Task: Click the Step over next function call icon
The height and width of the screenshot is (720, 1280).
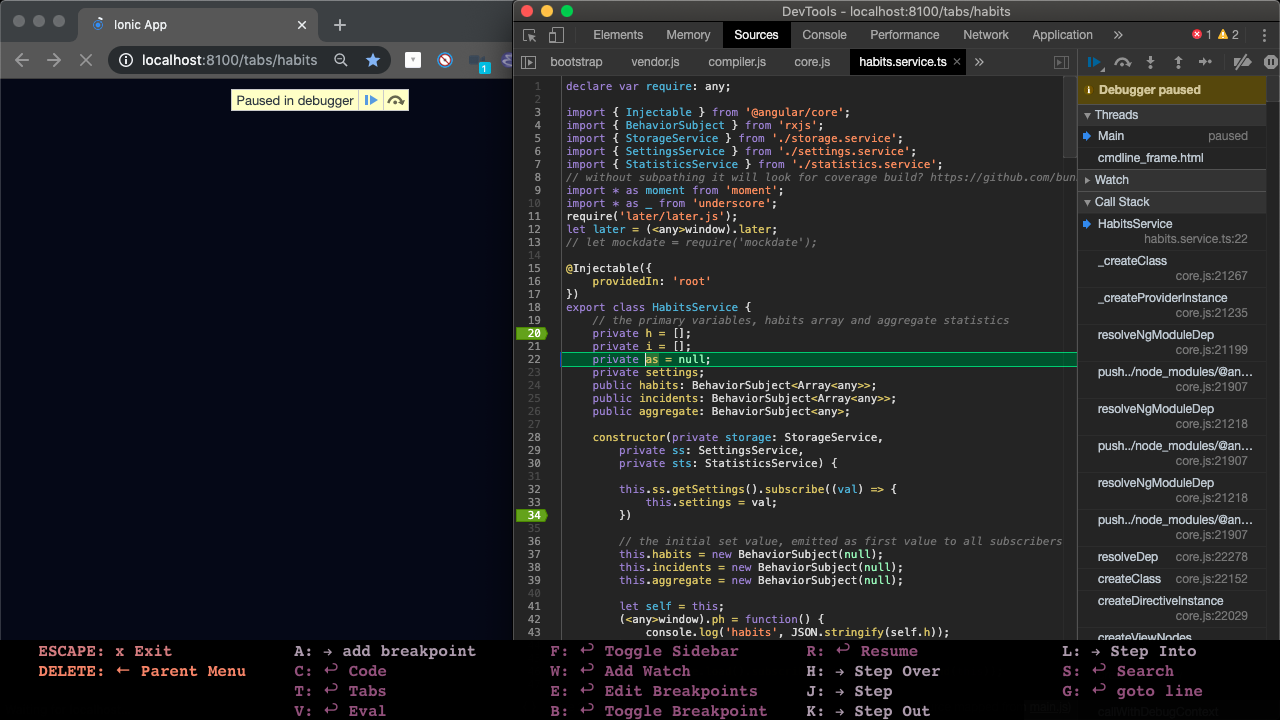Action: (1122, 62)
